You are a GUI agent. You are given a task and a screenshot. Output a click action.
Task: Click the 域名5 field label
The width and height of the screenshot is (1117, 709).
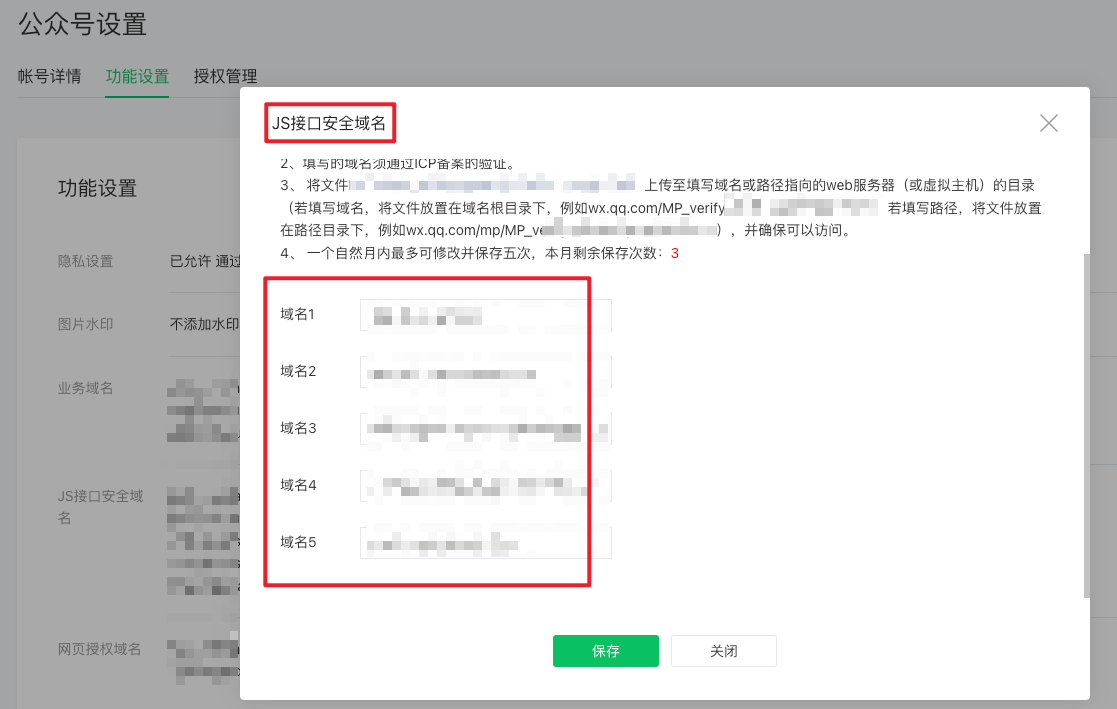(x=298, y=542)
